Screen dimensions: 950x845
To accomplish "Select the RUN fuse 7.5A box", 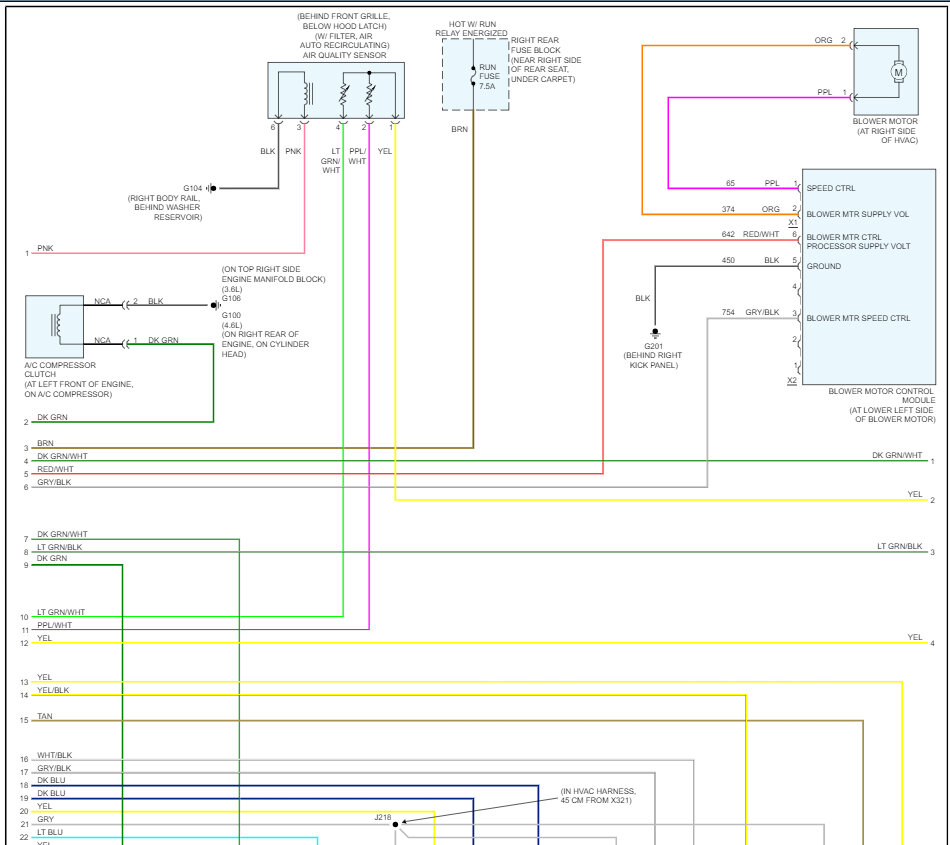I will [x=476, y=75].
